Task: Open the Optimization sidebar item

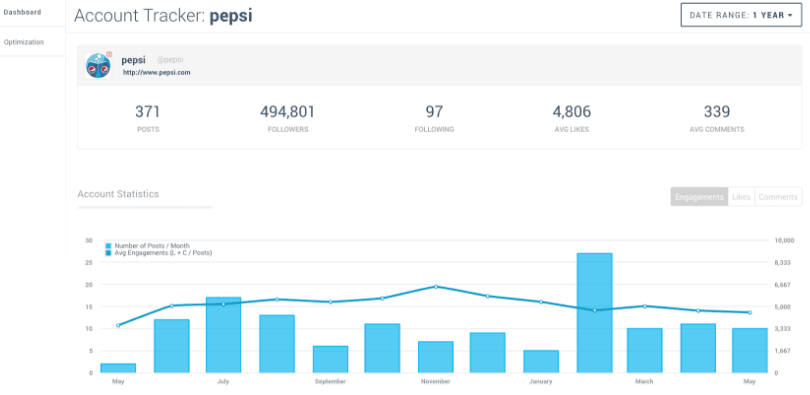Action: 24,42
